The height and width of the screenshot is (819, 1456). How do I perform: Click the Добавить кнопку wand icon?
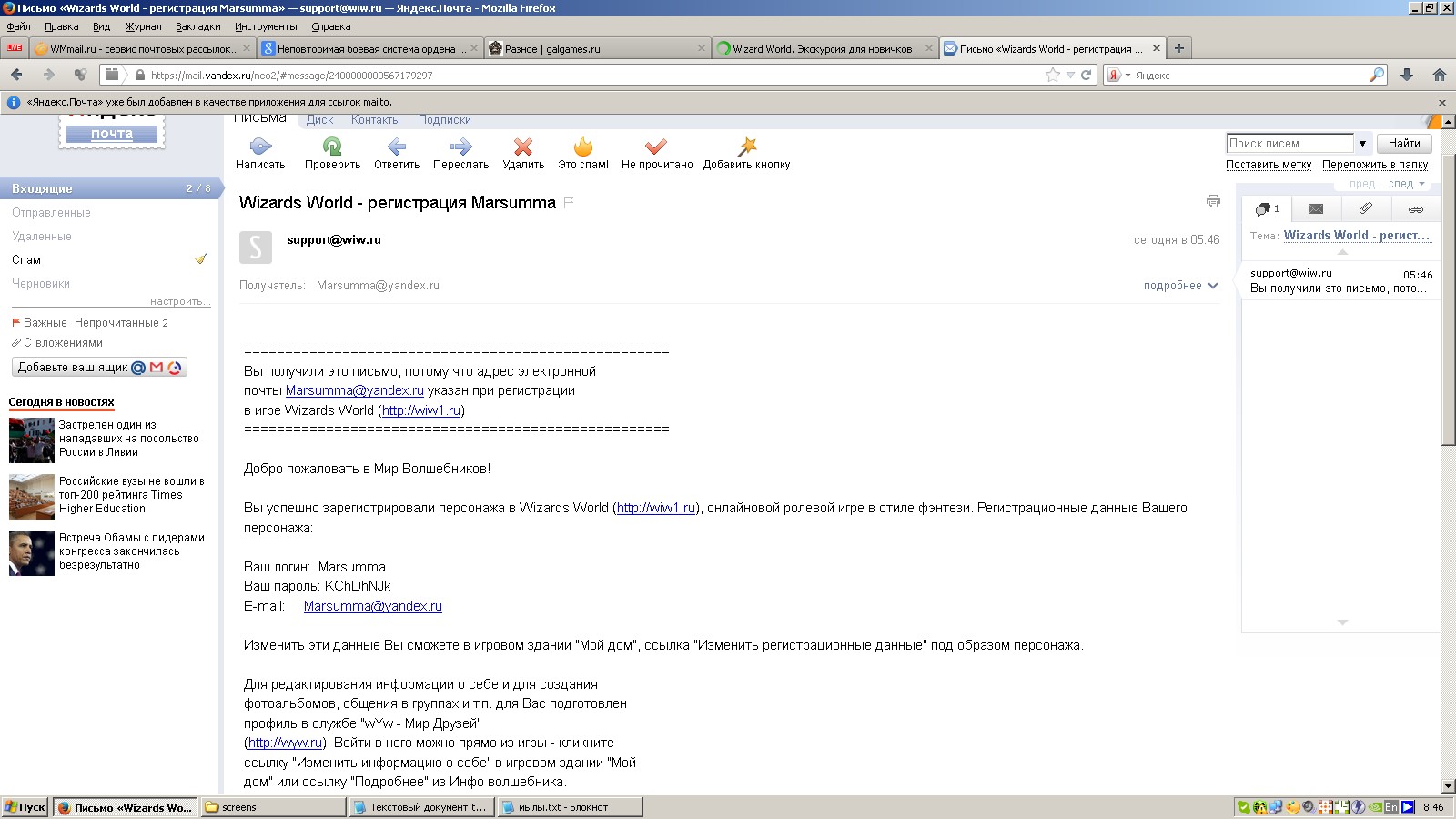747,146
